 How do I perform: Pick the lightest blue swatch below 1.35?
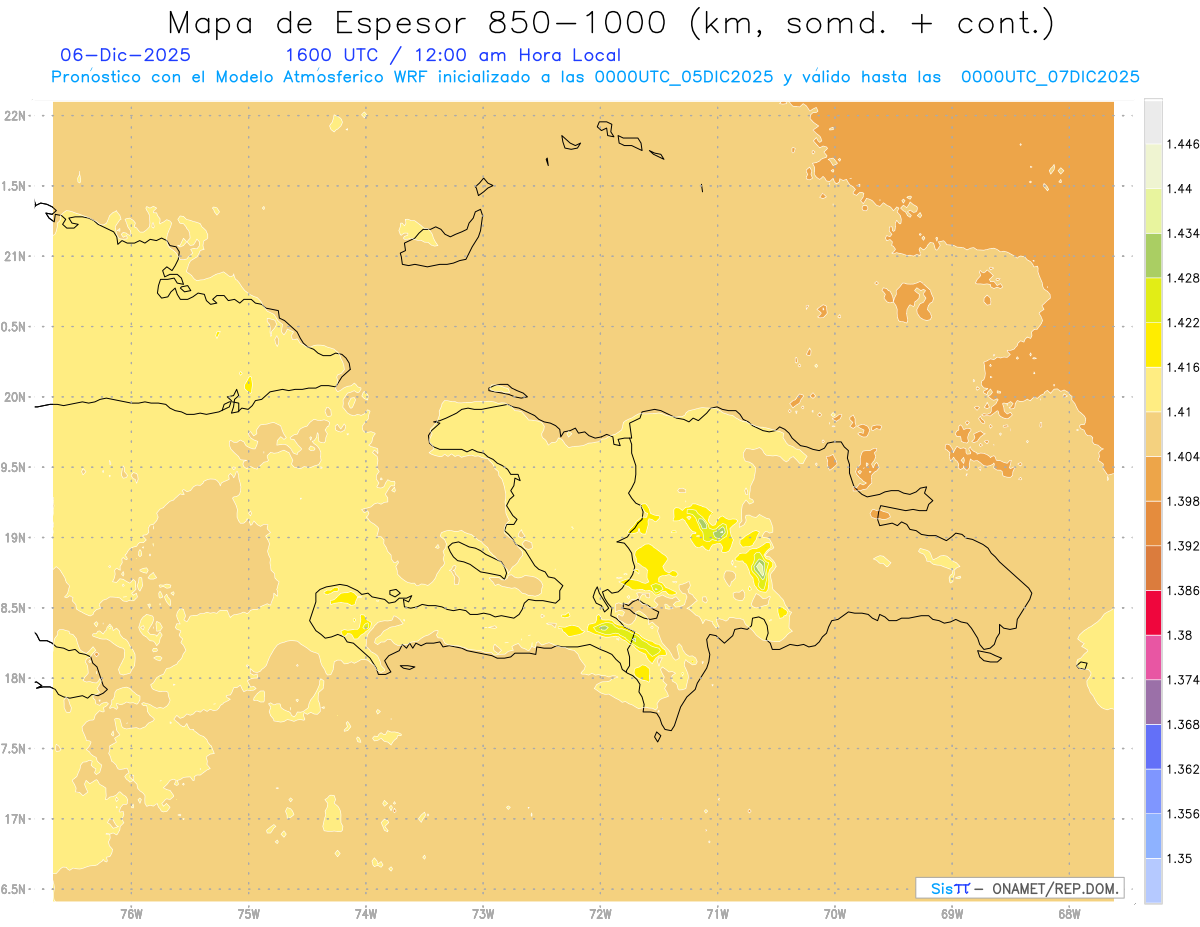point(1153,880)
